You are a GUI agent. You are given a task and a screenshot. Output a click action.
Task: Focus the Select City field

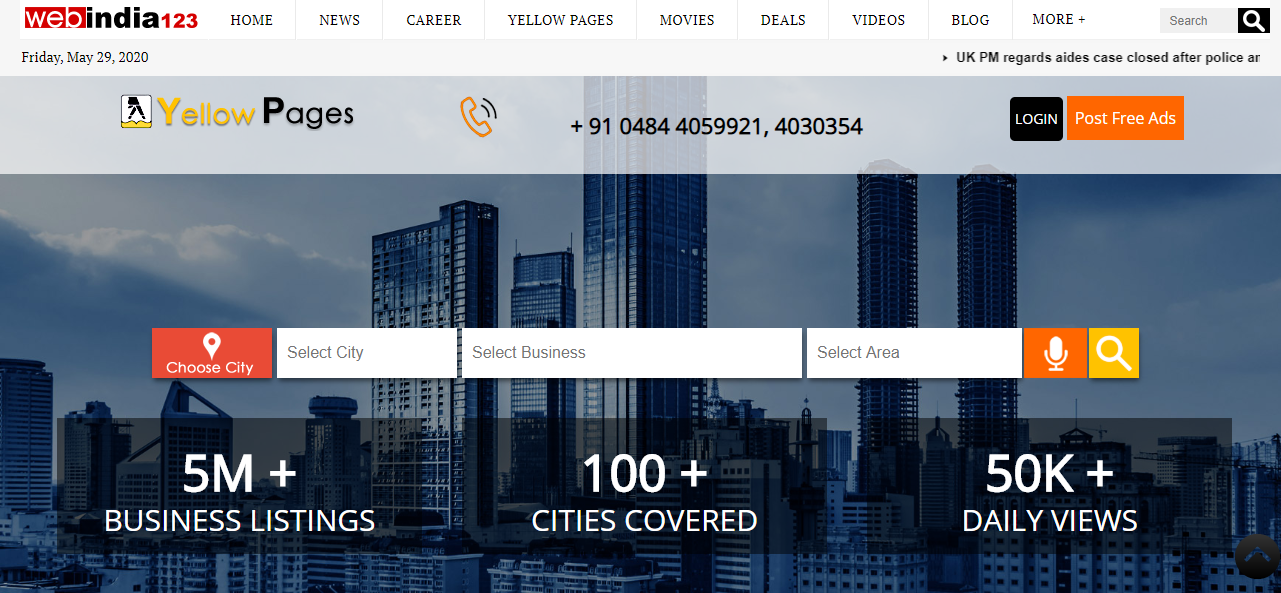coord(367,353)
